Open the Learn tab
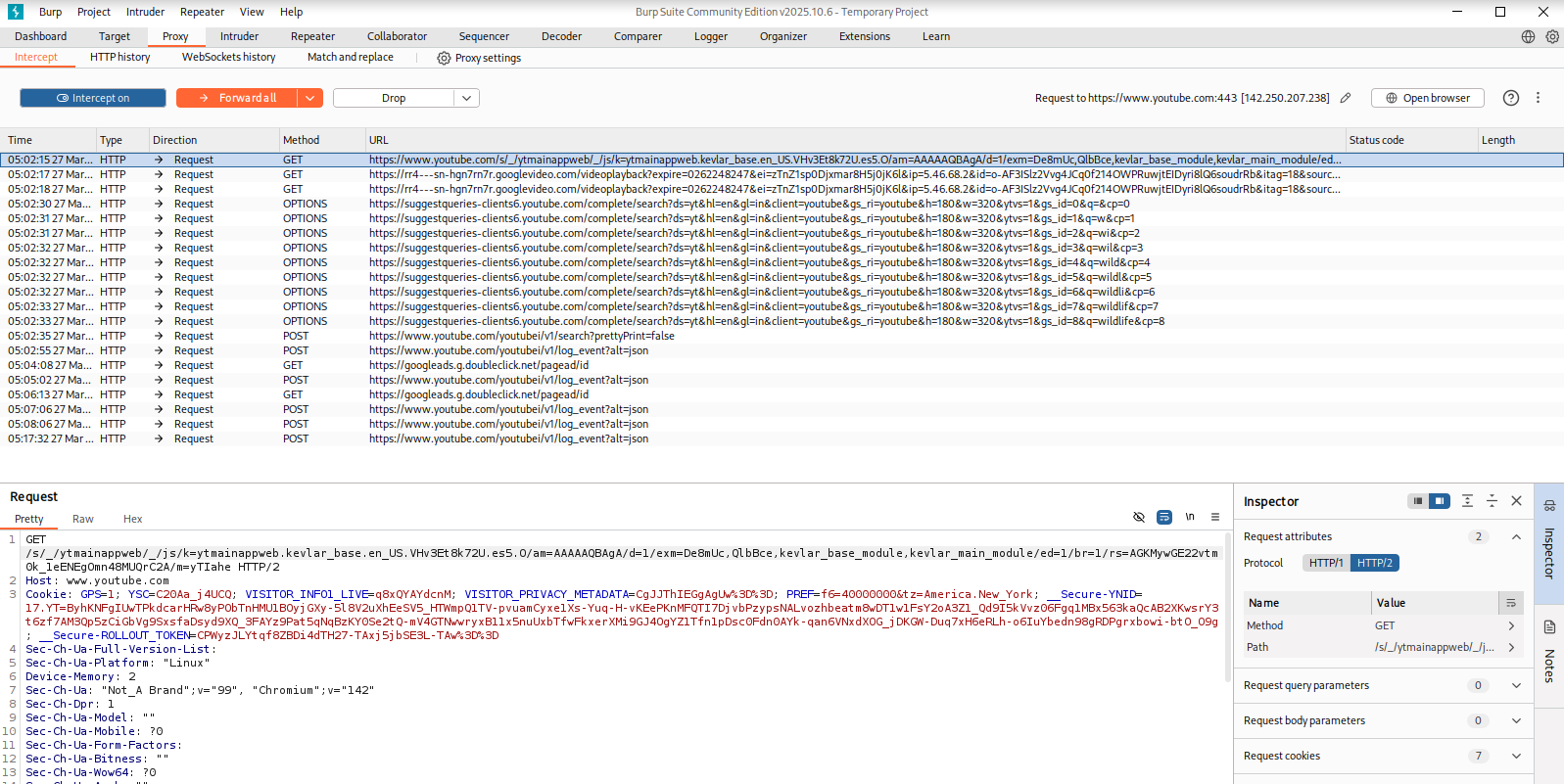This screenshot has height=784, width=1564. 936,36
